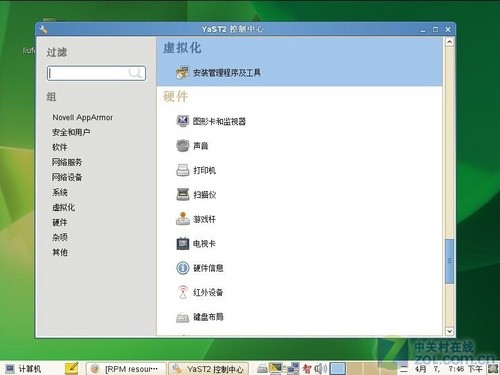Select the 杂项 group
Screen dimensions: 500x375
pyautogui.click(x=60, y=237)
